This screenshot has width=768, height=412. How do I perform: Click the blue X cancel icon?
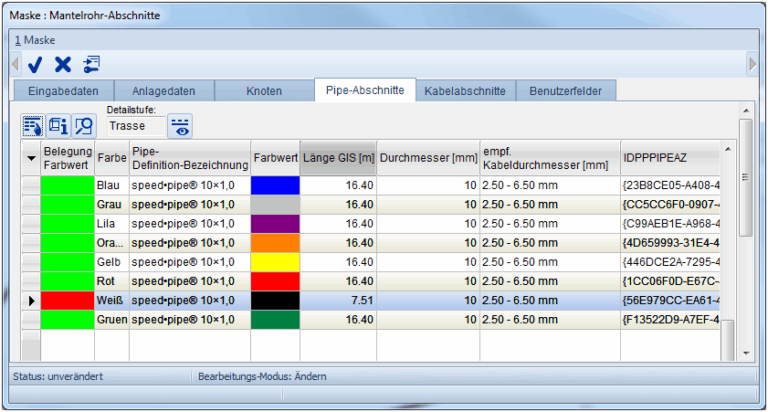62,64
